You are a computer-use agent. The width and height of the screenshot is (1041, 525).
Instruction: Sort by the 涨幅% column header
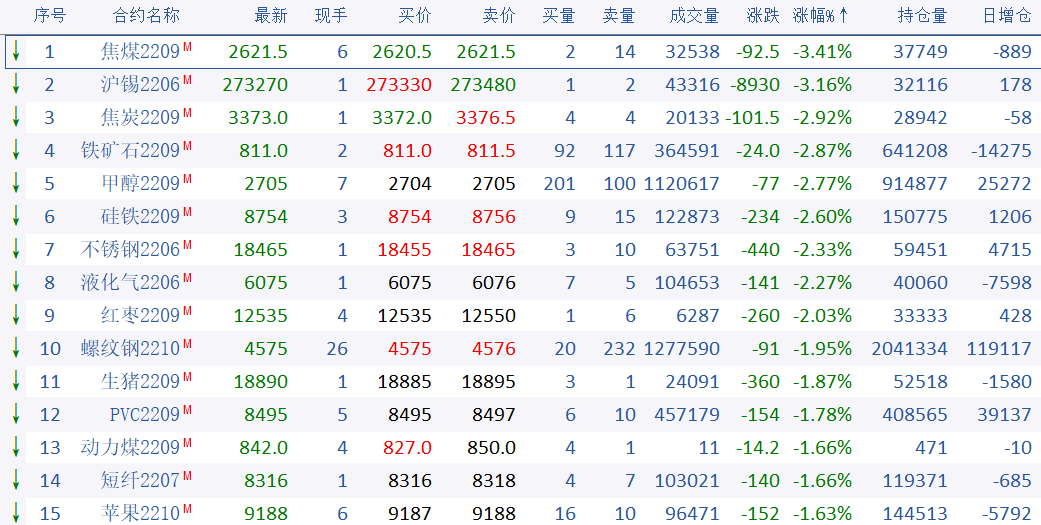(x=820, y=15)
